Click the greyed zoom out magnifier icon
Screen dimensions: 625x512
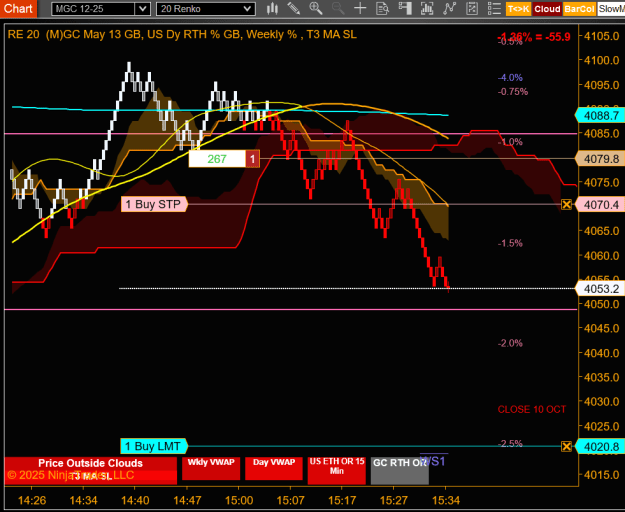click(x=338, y=8)
